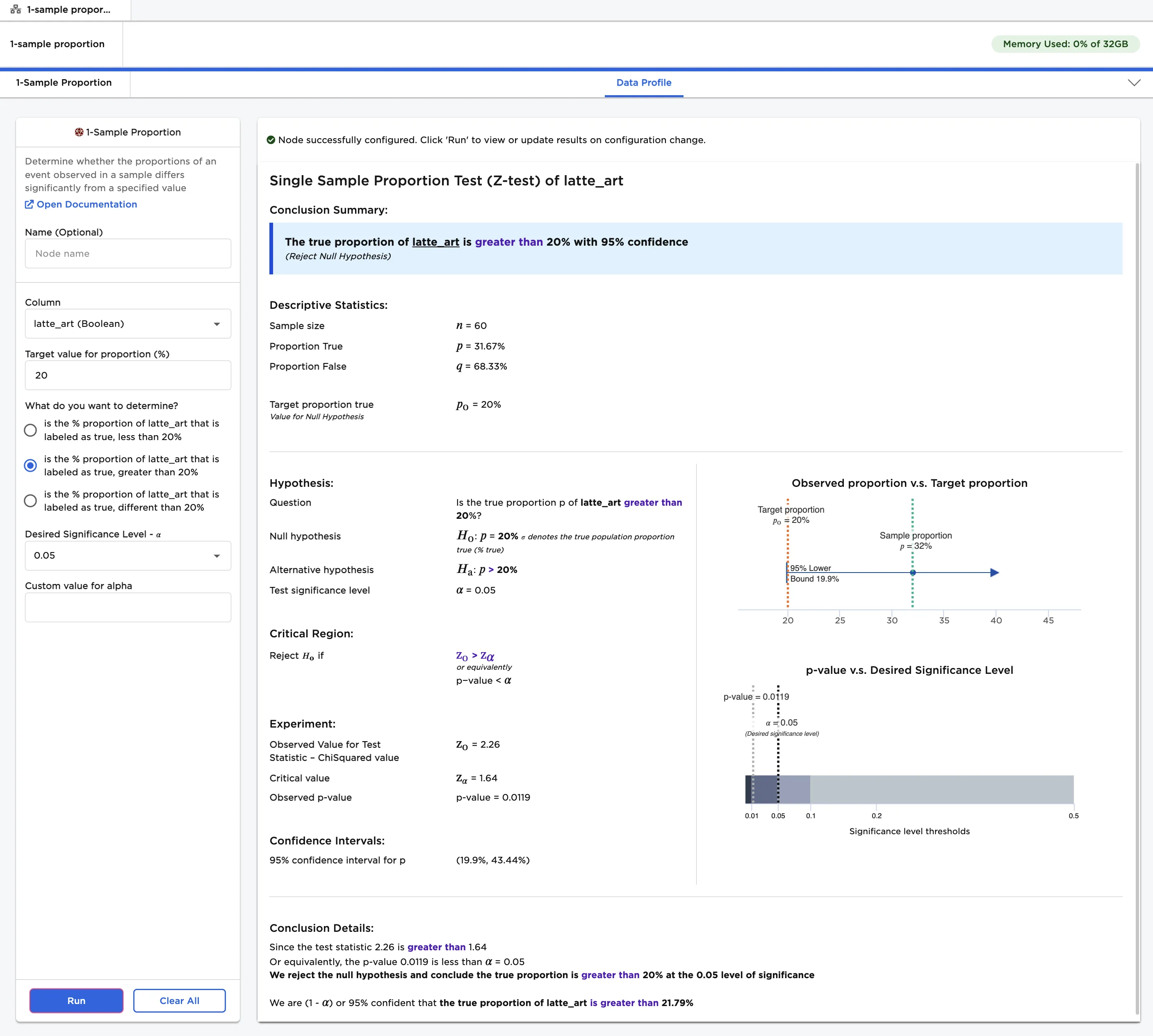This screenshot has width=1153, height=1036.
Task: Click the Node name input field
Action: pyautogui.click(x=128, y=253)
